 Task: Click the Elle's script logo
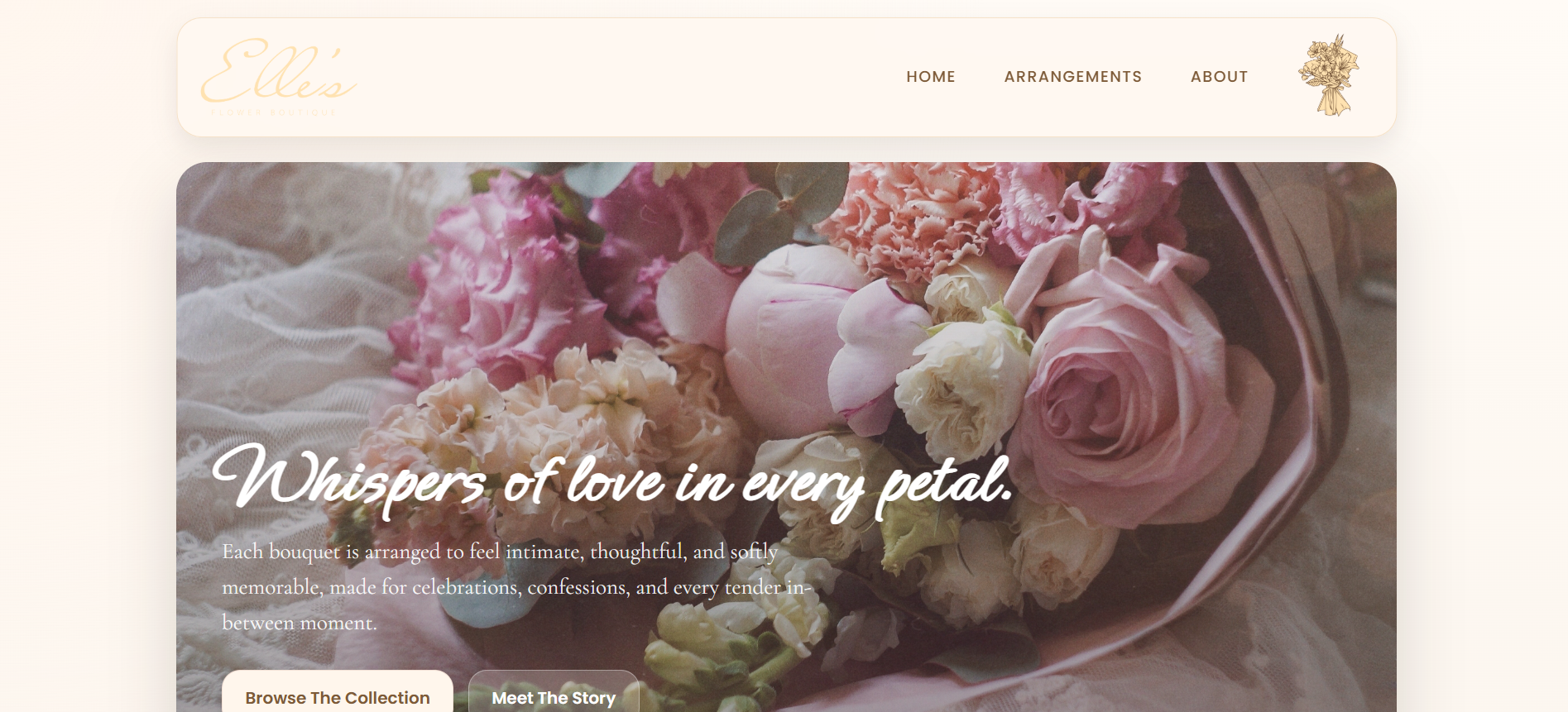click(279, 72)
